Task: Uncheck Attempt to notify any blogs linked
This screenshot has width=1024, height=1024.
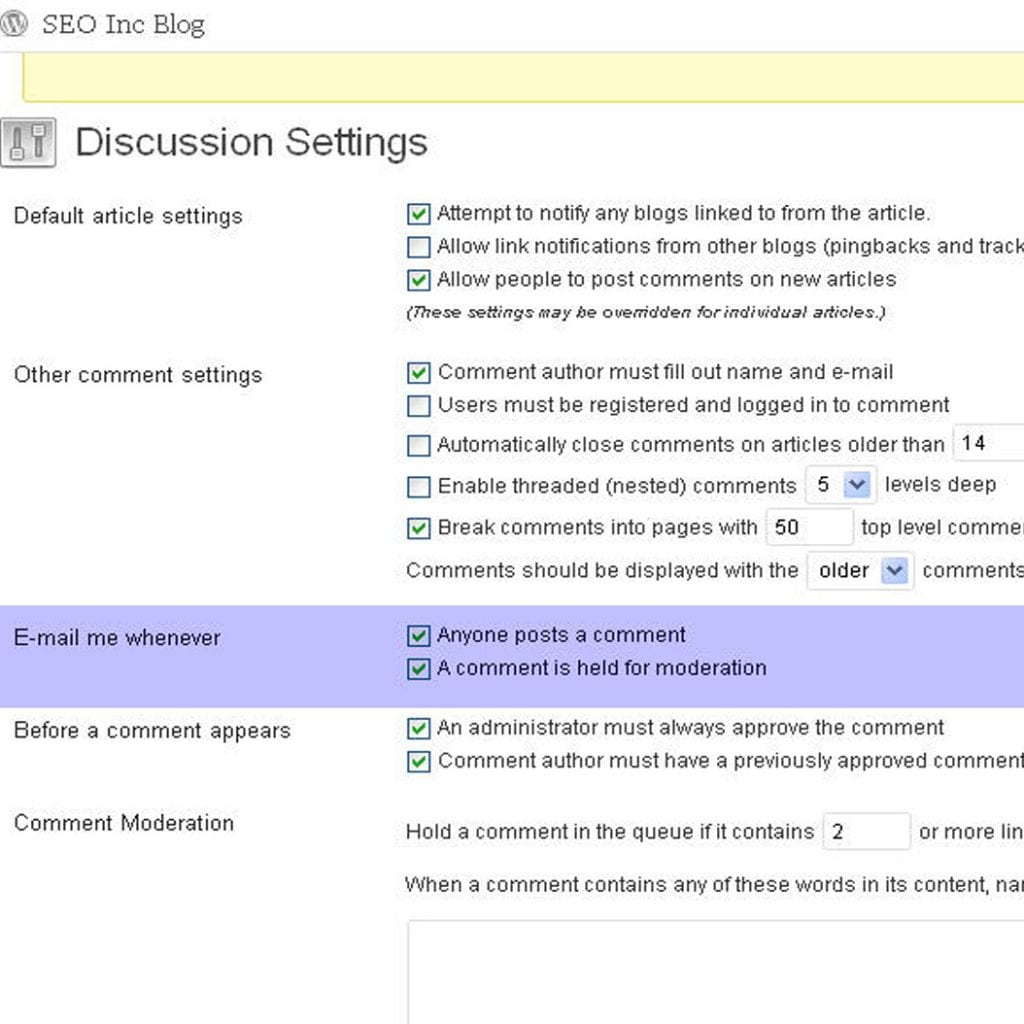Action: [419, 214]
